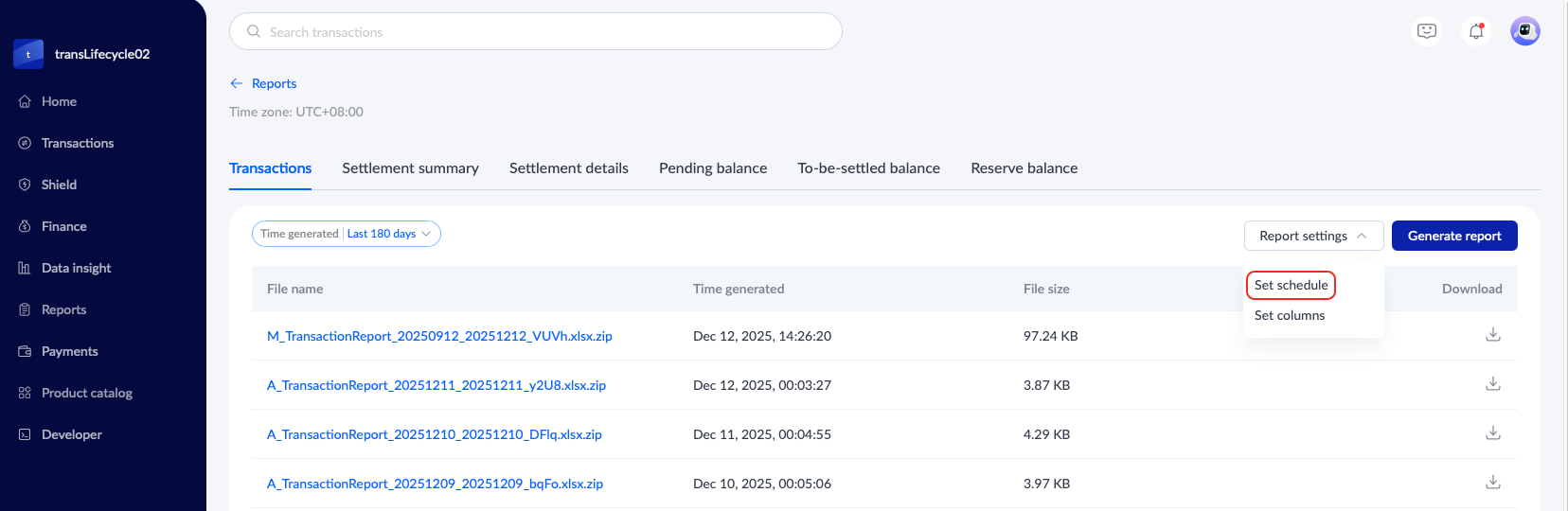Collapse the Report settings dropdown
Screen dimensions: 1568x511
1313,236
